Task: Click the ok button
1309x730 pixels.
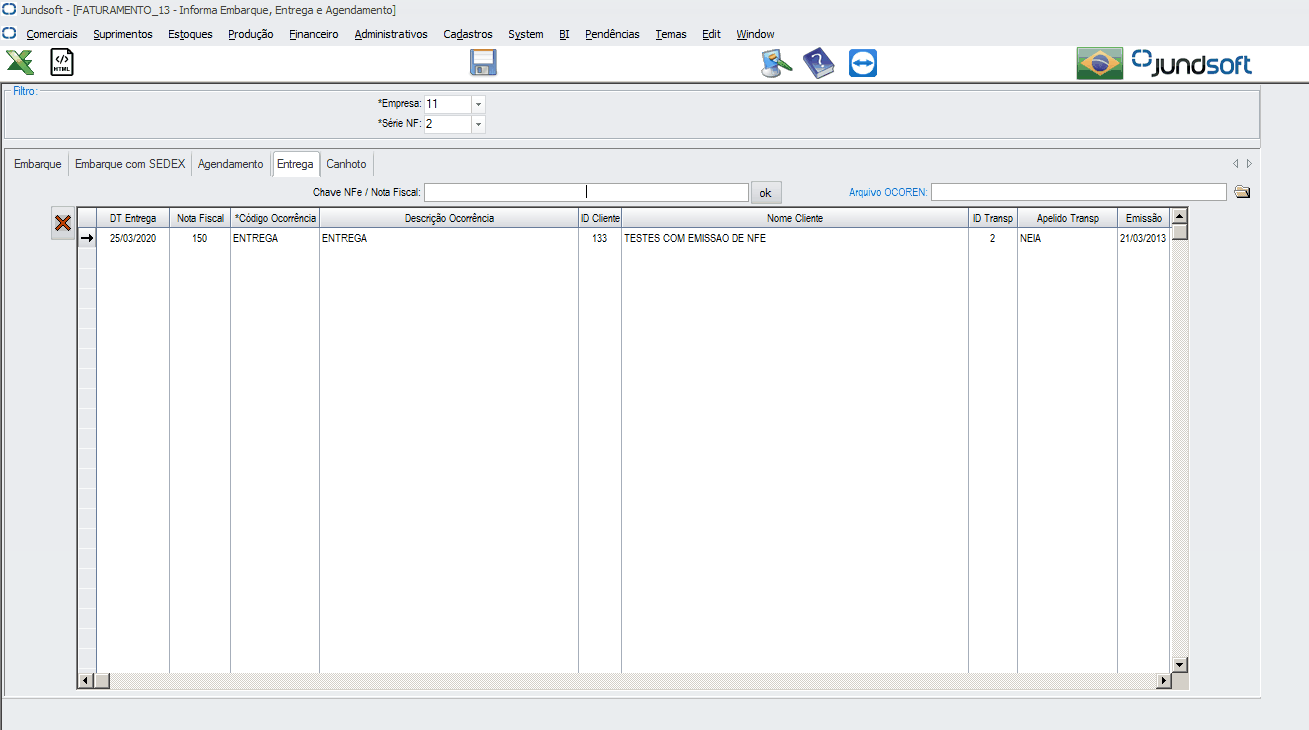Action: [x=766, y=192]
